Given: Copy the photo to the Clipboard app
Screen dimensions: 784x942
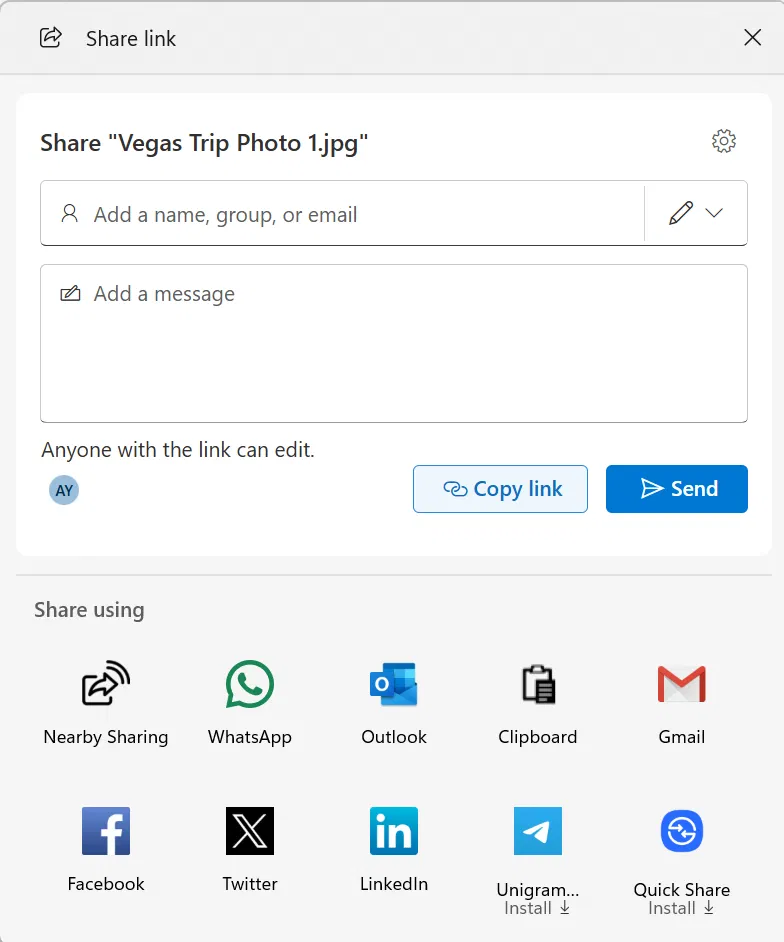Looking at the screenshot, I should pyautogui.click(x=537, y=700).
